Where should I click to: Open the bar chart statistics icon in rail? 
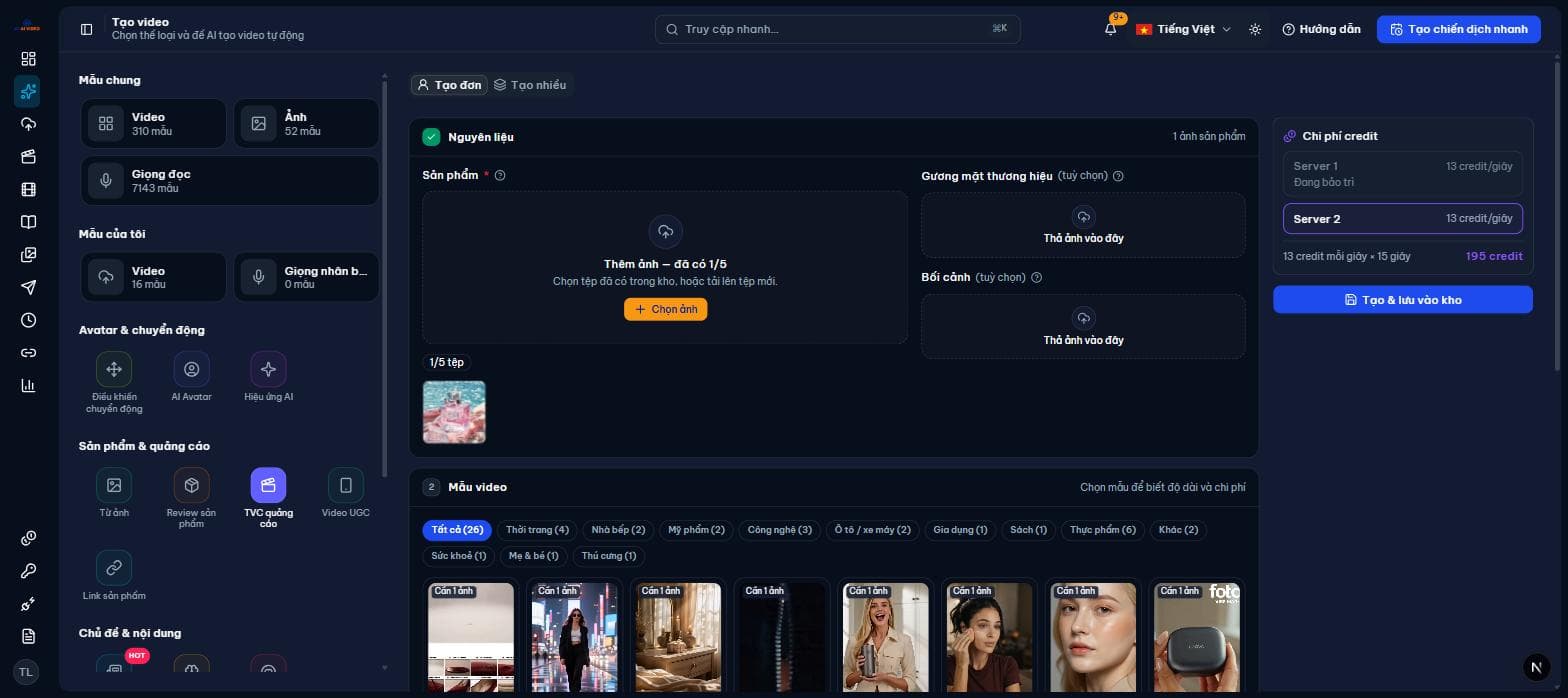pyautogui.click(x=28, y=385)
